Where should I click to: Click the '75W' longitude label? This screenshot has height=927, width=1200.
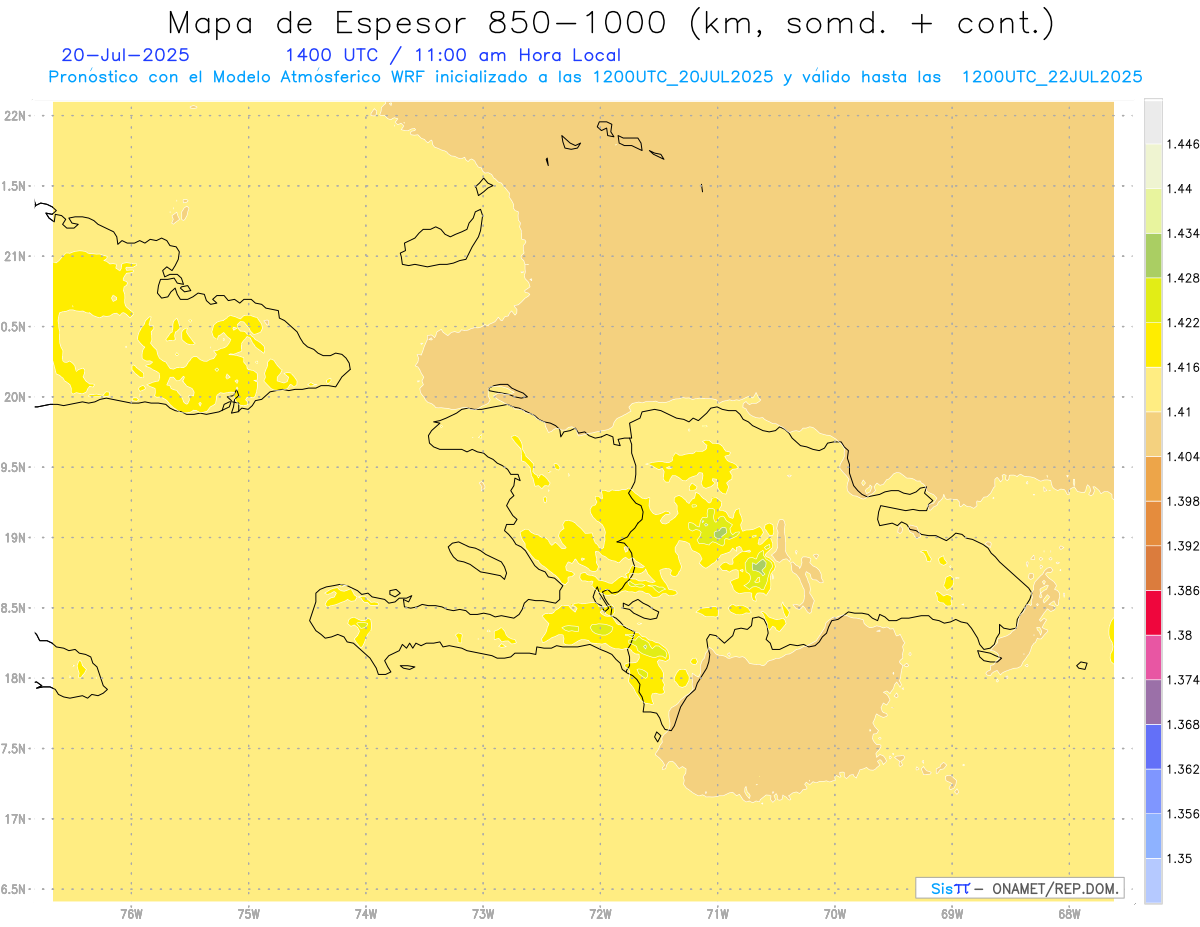point(249,913)
